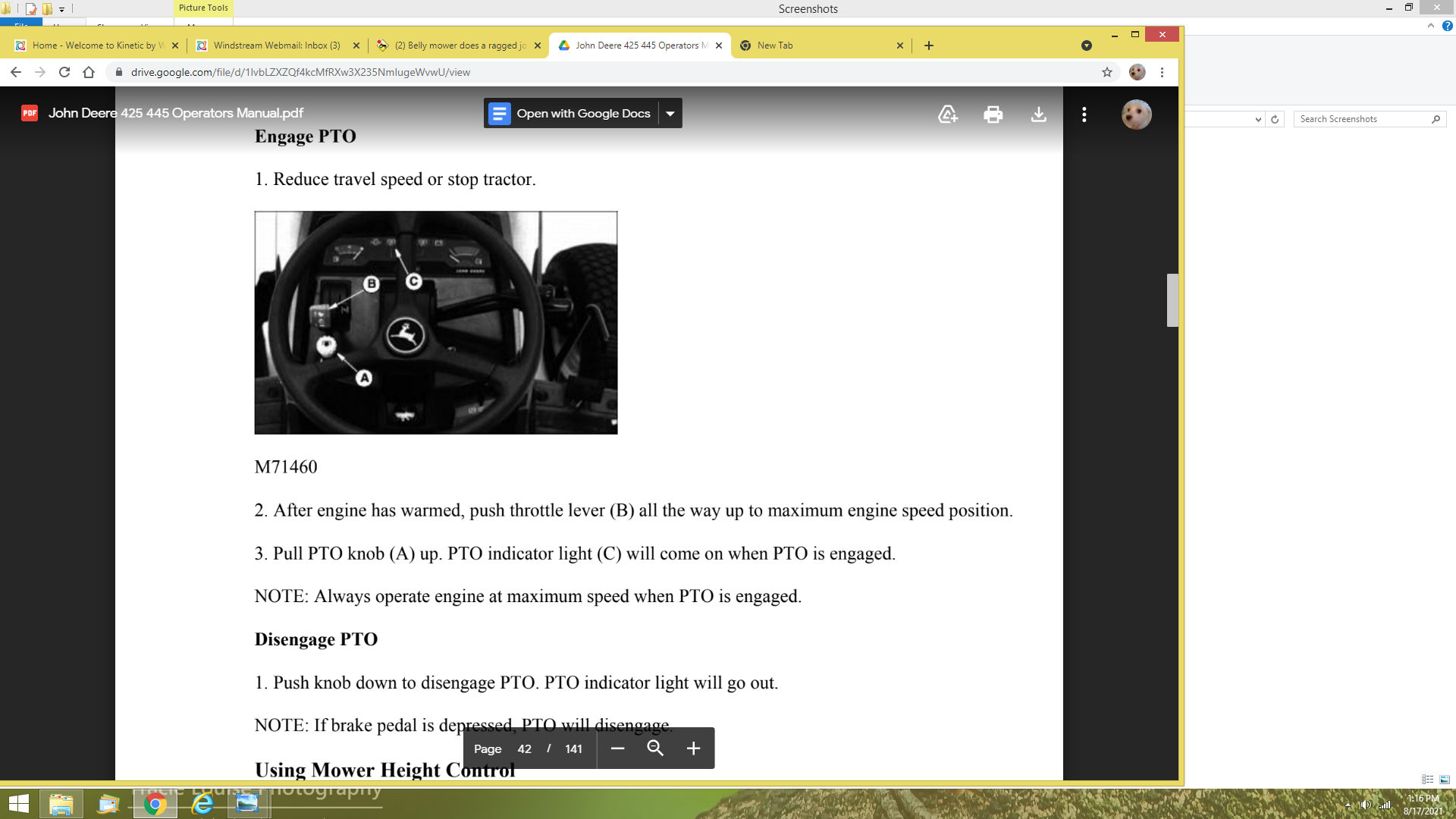Click the browser home icon
The width and height of the screenshot is (1456, 819).
tap(89, 72)
